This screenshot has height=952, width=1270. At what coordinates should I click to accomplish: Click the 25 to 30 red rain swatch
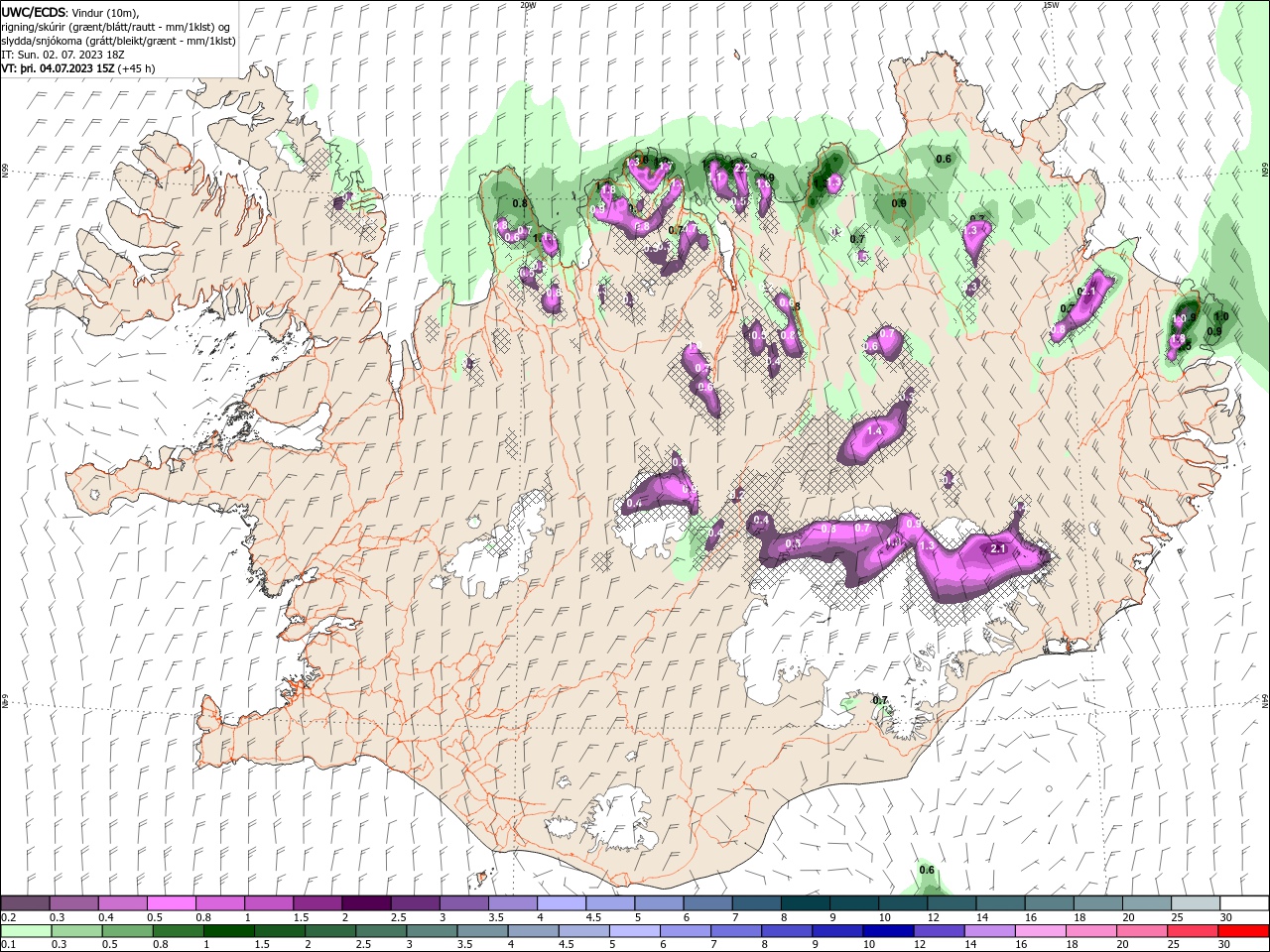click(x=1193, y=931)
